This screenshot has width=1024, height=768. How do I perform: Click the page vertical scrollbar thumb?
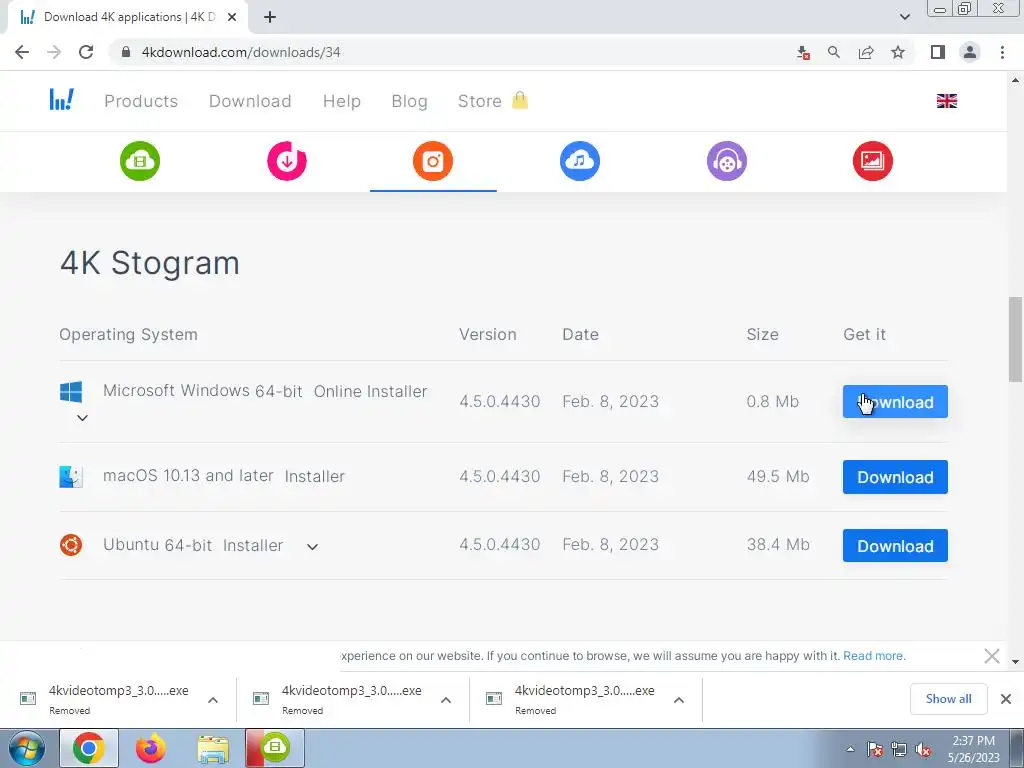[x=1015, y=340]
